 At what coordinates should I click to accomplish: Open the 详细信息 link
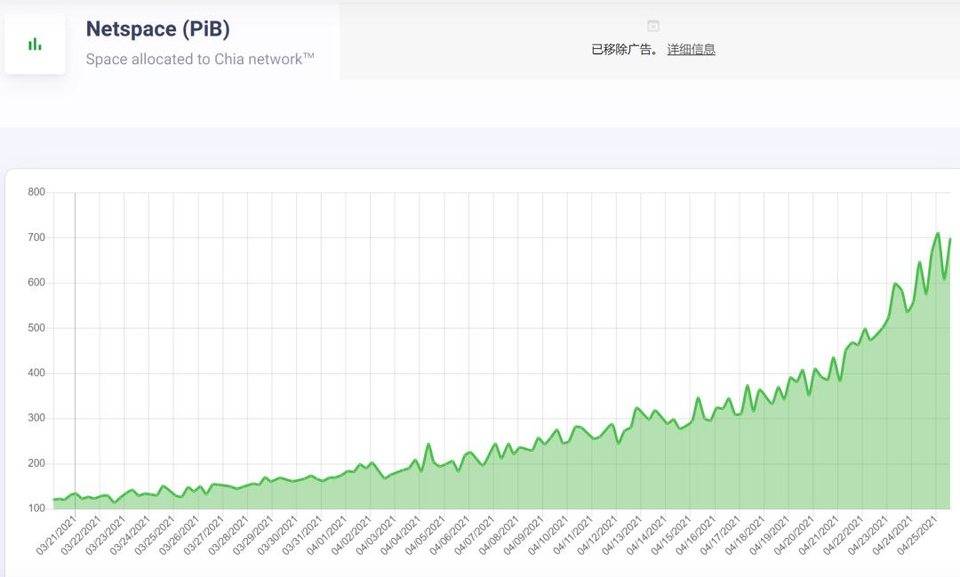[x=691, y=49]
